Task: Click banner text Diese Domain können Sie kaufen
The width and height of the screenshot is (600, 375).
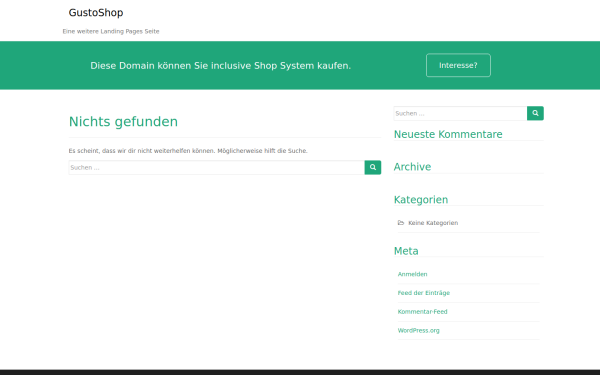Action: 220,66
